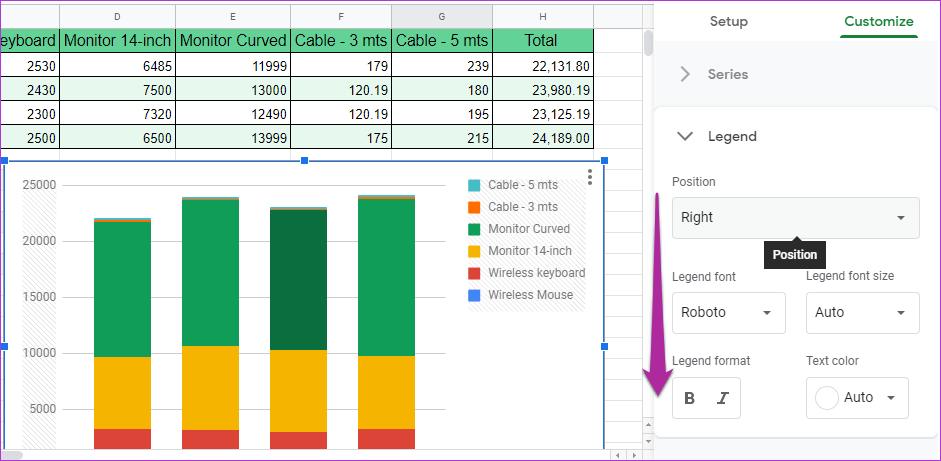941x461 pixels.
Task: Open the Text color picker
Action: 857,398
